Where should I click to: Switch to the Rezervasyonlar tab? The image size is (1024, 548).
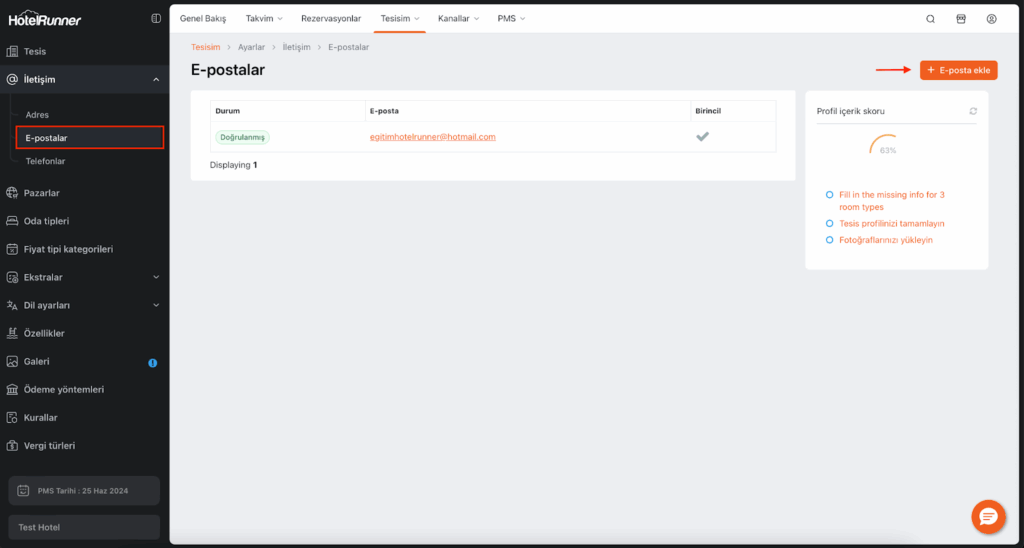point(331,19)
